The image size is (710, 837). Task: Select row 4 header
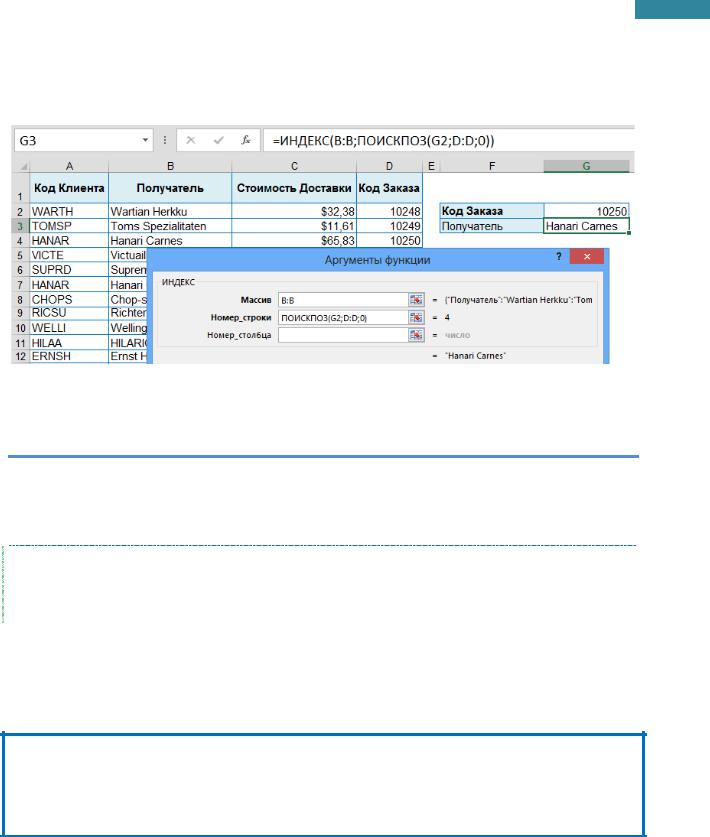[x=20, y=241]
